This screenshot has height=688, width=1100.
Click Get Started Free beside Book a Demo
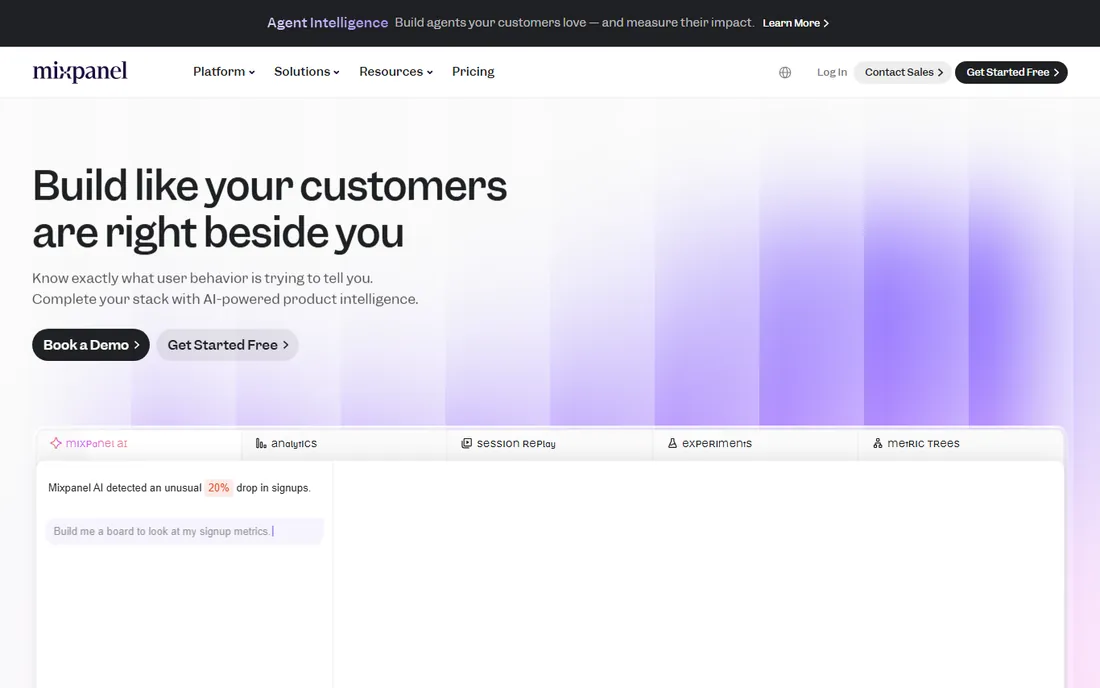coord(227,345)
